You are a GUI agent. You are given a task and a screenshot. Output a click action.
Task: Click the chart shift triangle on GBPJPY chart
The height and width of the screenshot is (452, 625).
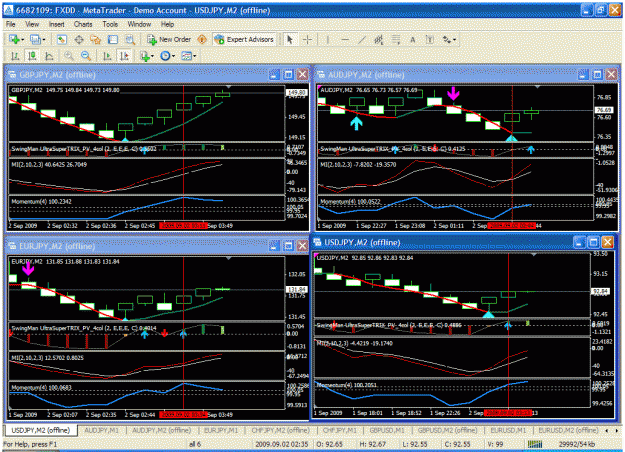(x=228, y=86)
